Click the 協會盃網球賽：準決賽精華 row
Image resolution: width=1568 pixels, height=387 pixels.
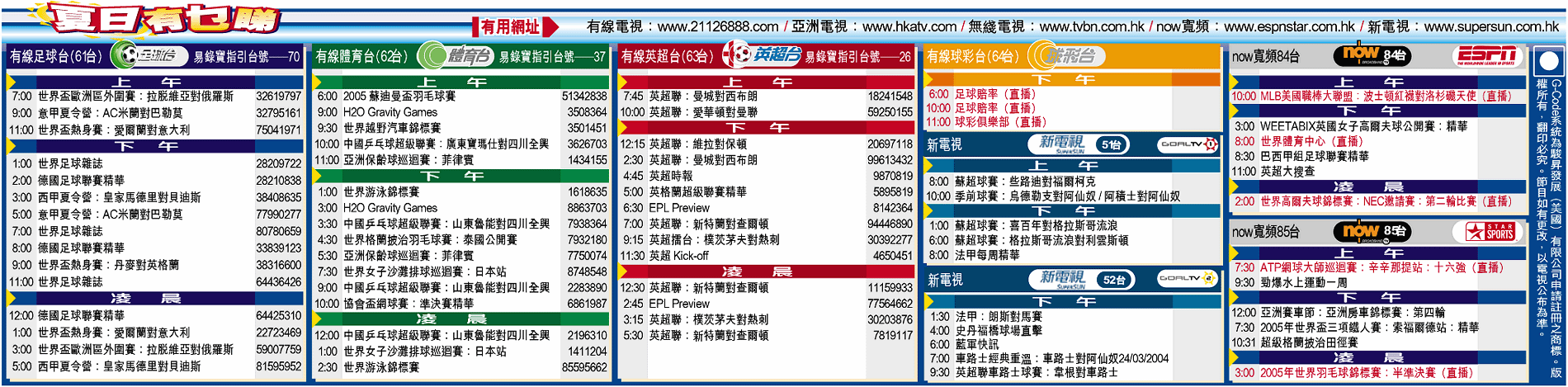tap(460, 304)
